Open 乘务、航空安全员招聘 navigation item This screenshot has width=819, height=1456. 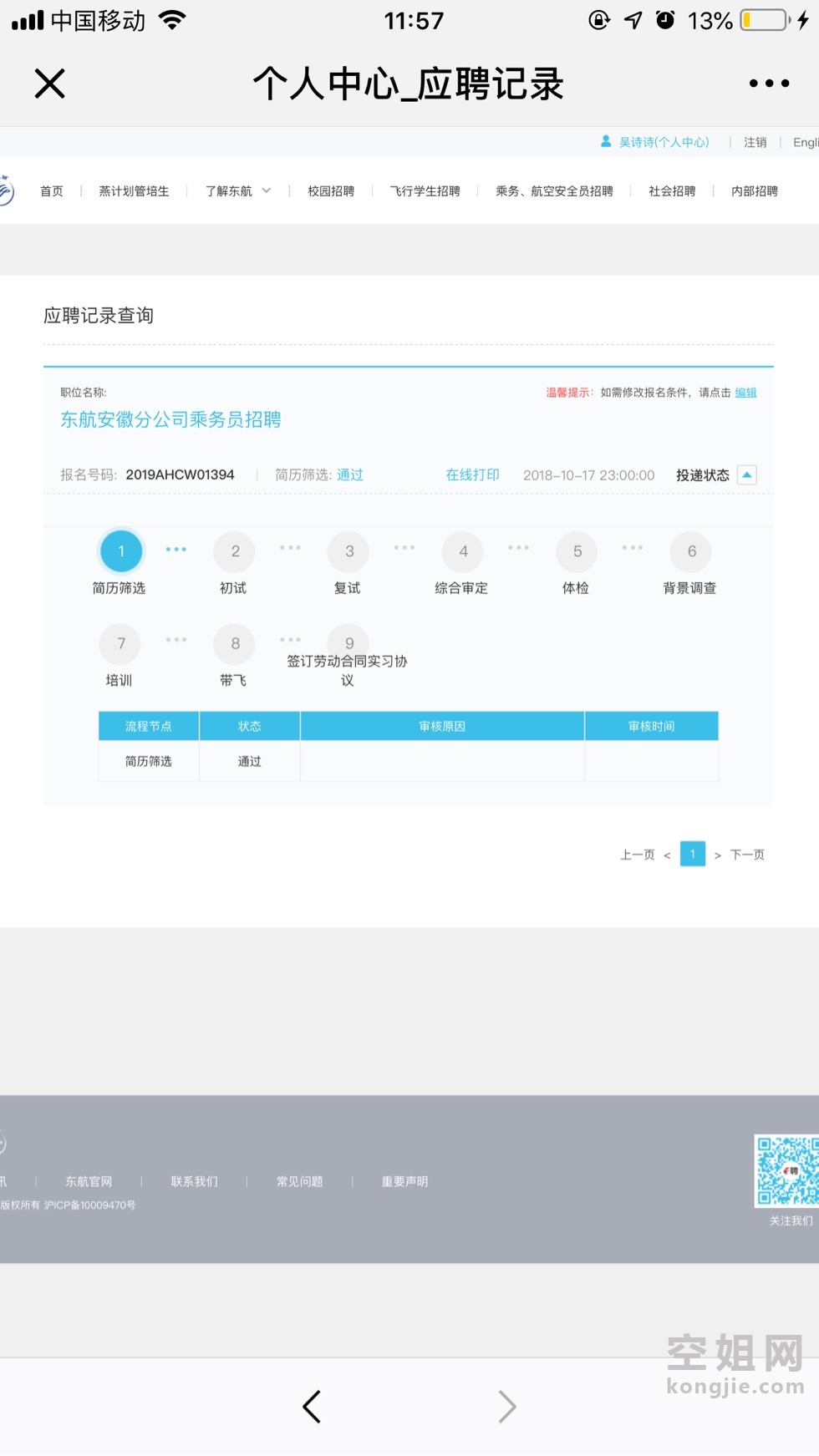(x=554, y=191)
